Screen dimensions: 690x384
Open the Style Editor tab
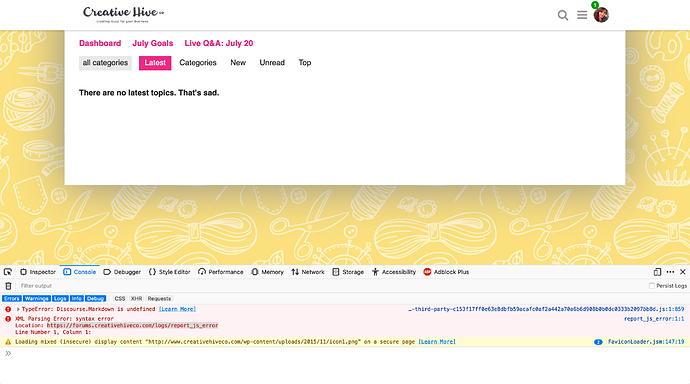169,272
